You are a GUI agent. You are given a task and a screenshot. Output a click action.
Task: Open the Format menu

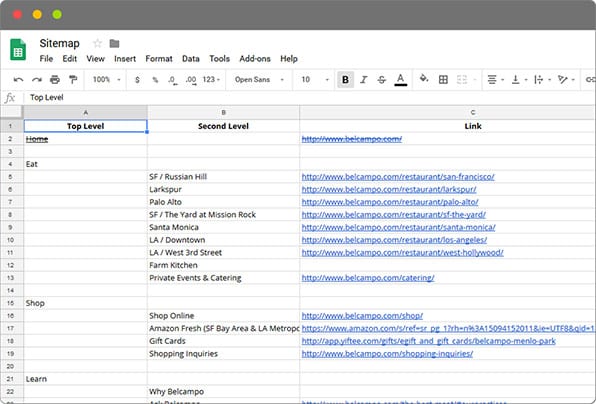pyautogui.click(x=159, y=59)
